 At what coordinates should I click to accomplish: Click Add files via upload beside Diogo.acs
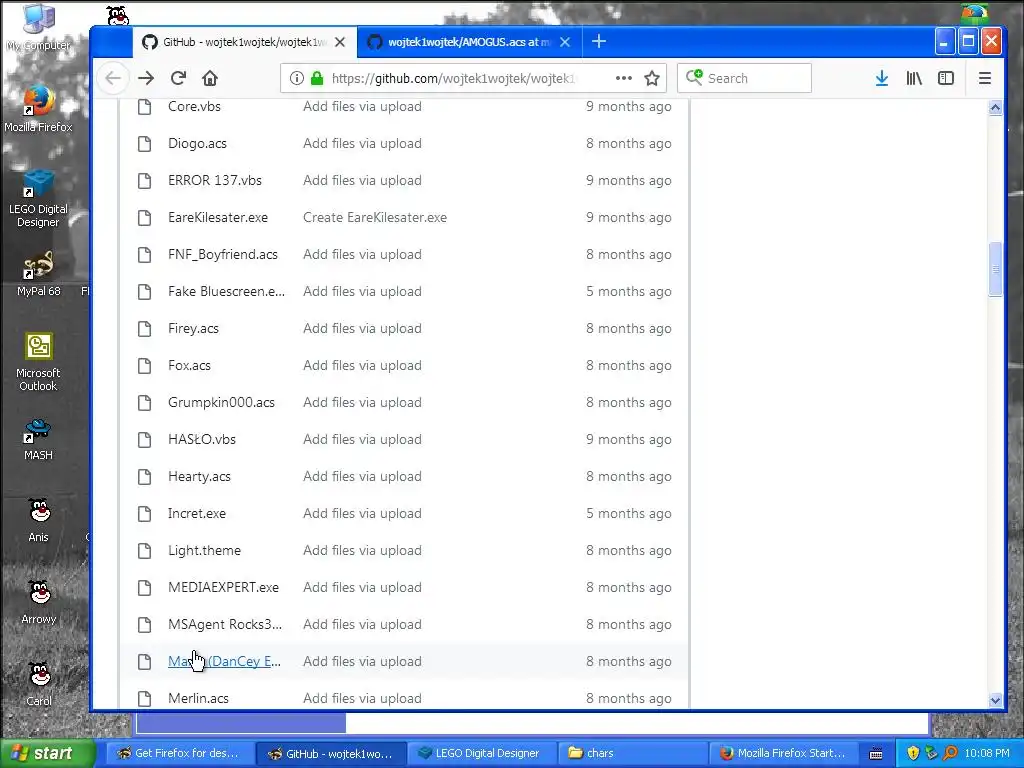362,143
